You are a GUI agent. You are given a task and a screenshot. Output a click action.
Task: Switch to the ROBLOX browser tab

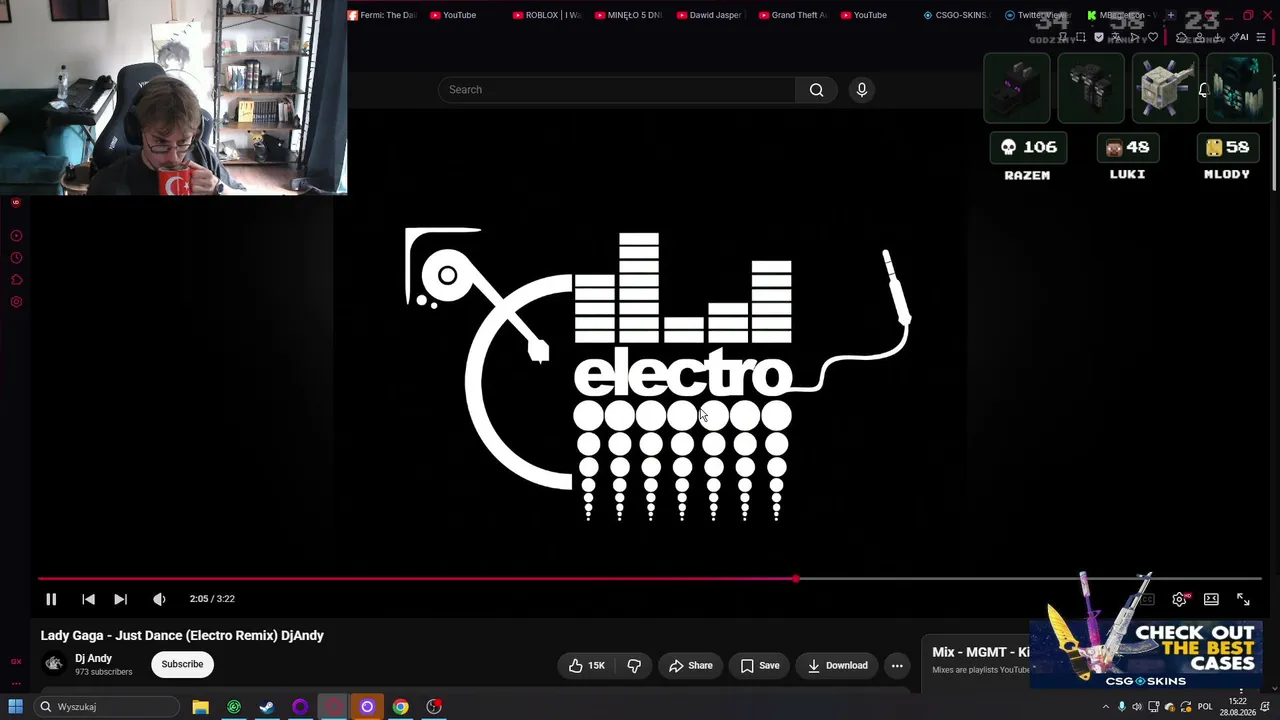point(549,15)
